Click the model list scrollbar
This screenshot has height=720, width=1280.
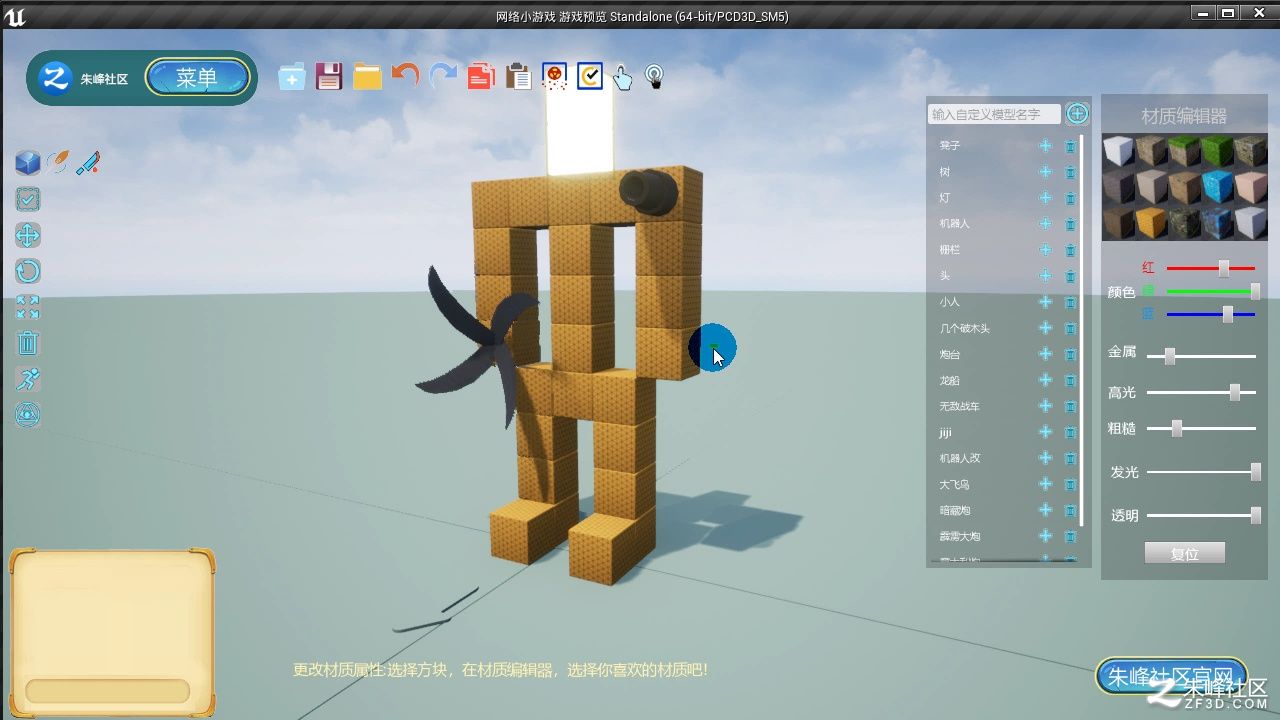tap(1083, 330)
